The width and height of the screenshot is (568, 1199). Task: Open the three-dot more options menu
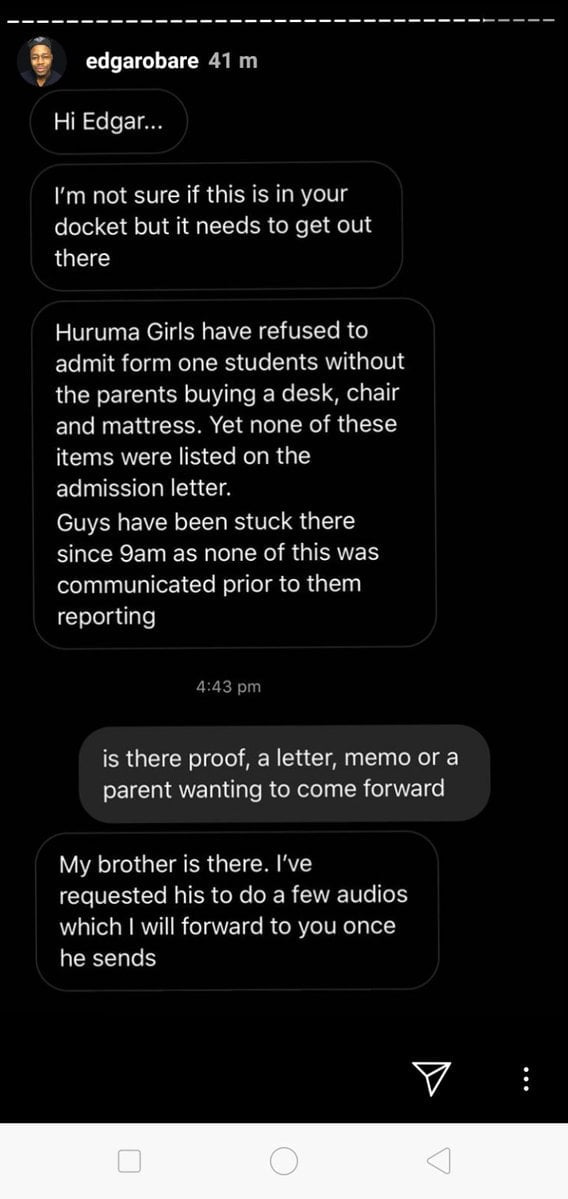(x=525, y=1078)
